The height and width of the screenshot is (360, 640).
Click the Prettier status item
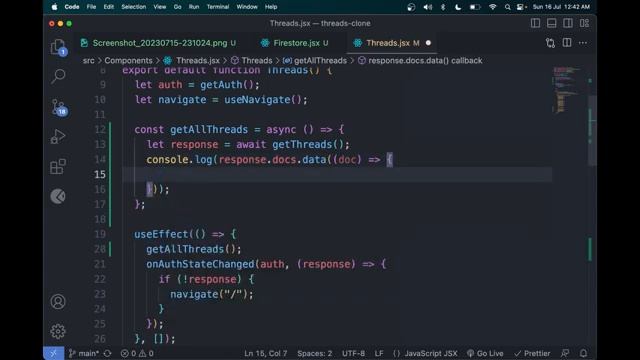532,353
